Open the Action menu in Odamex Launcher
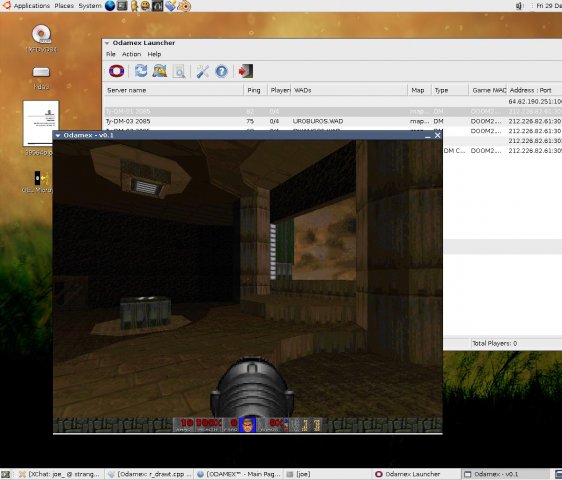 click(x=131, y=54)
